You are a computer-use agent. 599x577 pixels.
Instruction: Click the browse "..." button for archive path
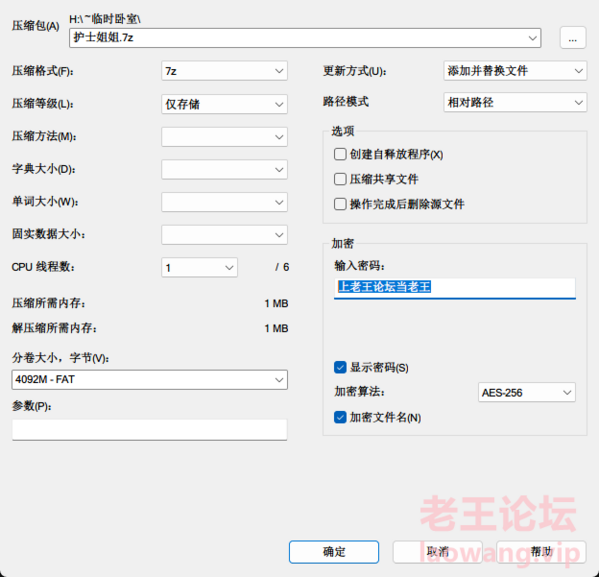573,38
